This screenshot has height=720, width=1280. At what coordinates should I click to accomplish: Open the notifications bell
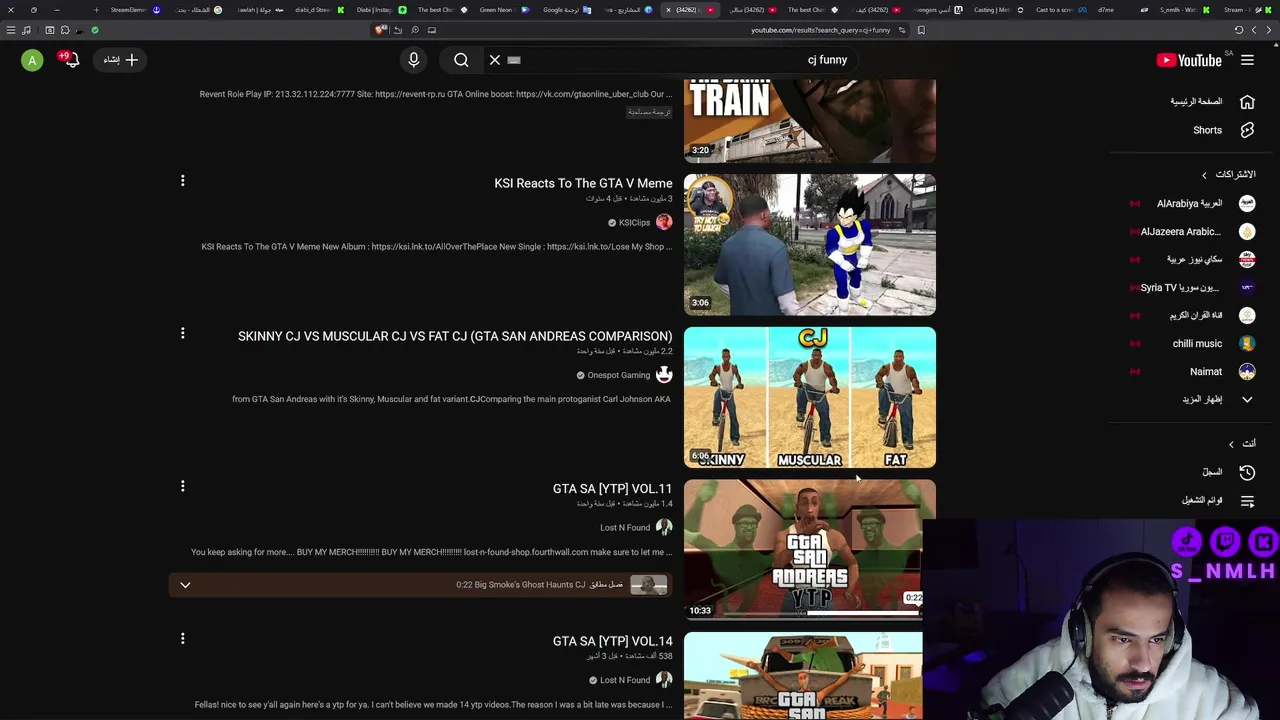coord(71,60)
